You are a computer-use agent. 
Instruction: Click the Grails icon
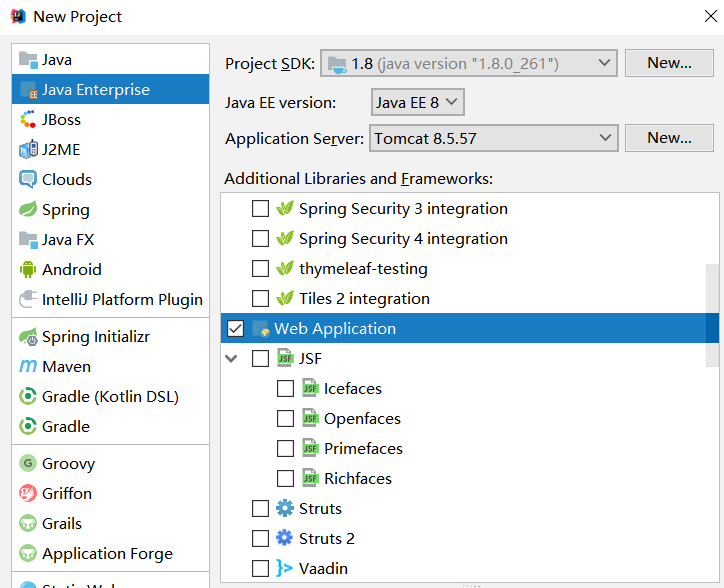tap(28, 523)
